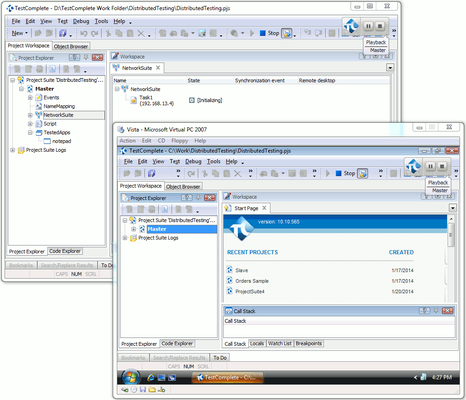
Task: Stop playback in Virtual PC window indicator
Action: [442, 166]
